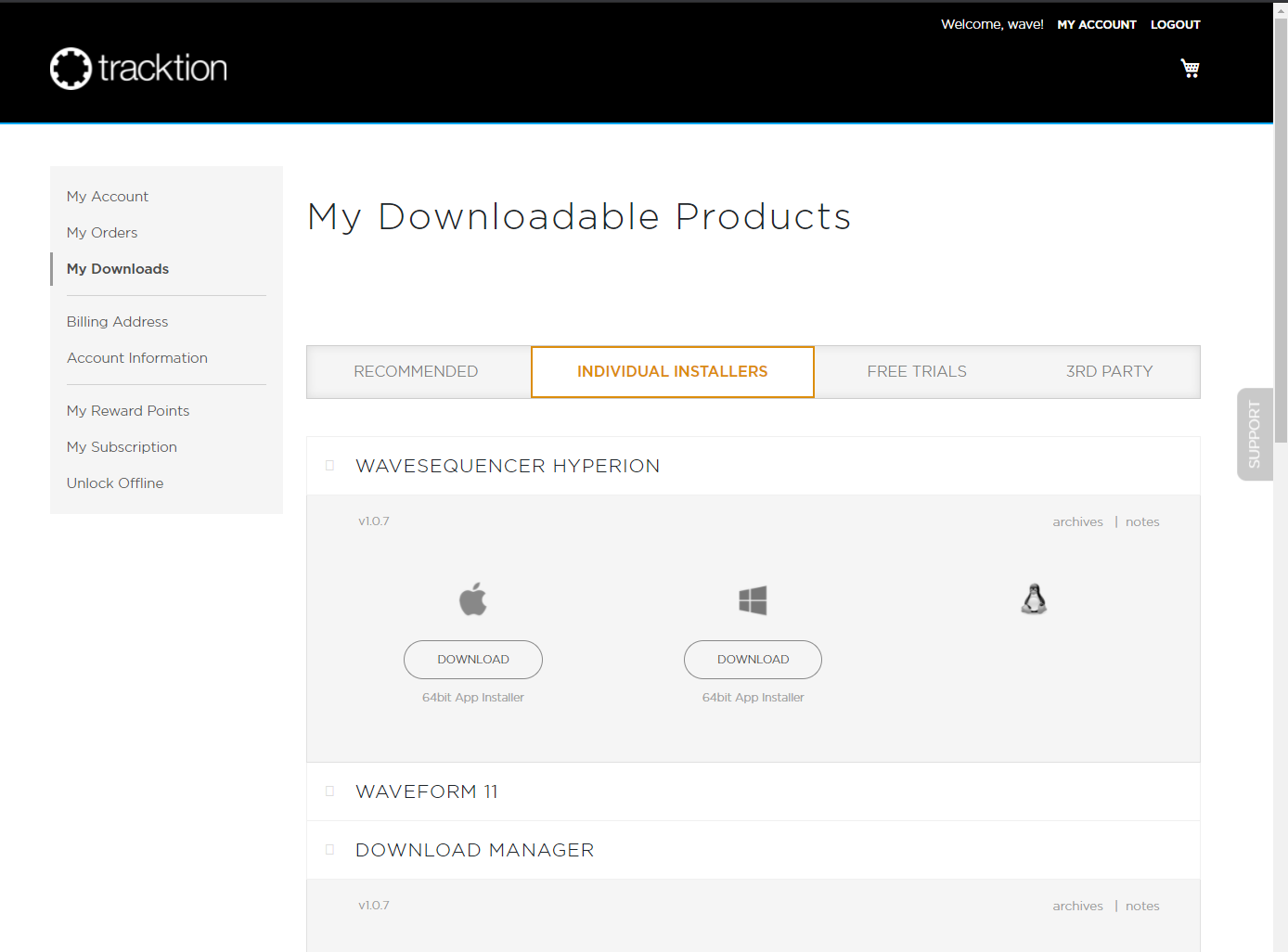This screenshot has width=1288, height=952.
Task: Click the Apple macOS icon for Wavesequencer Hyperion
Action: [x=473, y=599]
